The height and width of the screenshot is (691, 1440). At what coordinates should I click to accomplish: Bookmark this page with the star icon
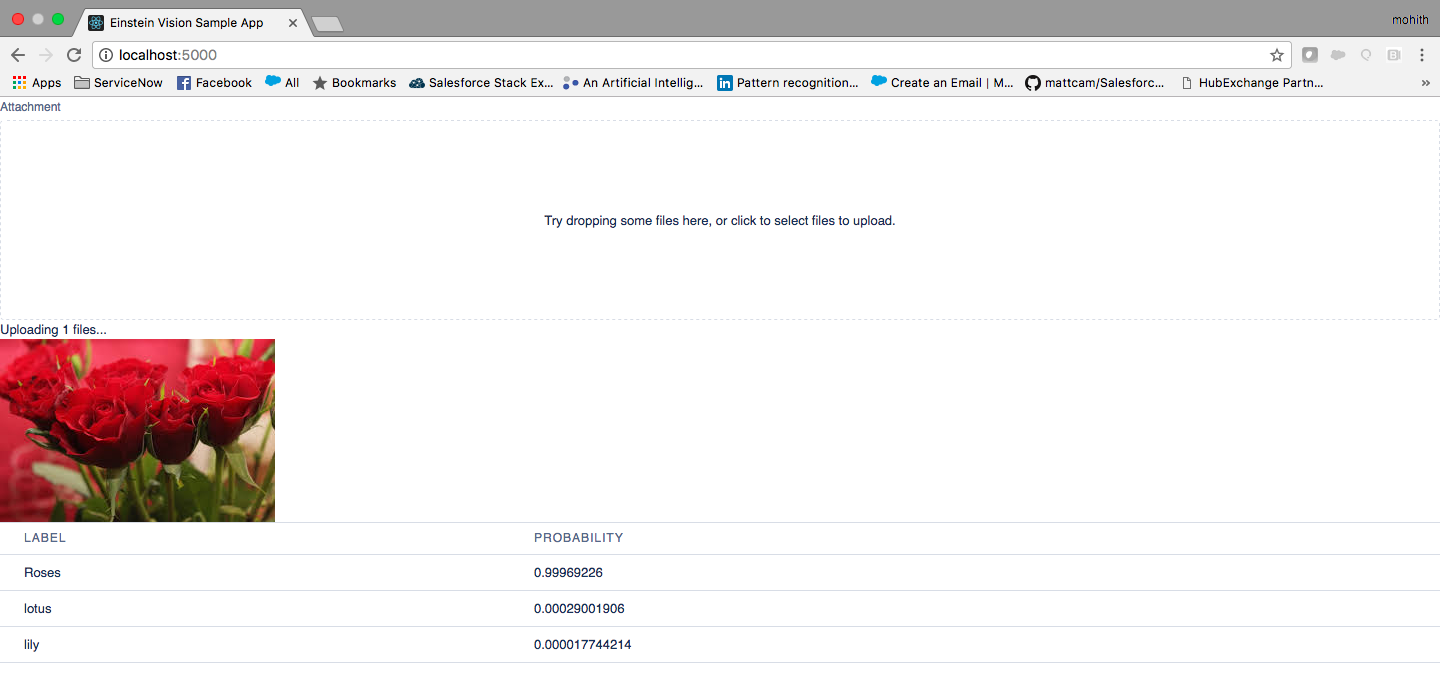(x=1276, y=55)
